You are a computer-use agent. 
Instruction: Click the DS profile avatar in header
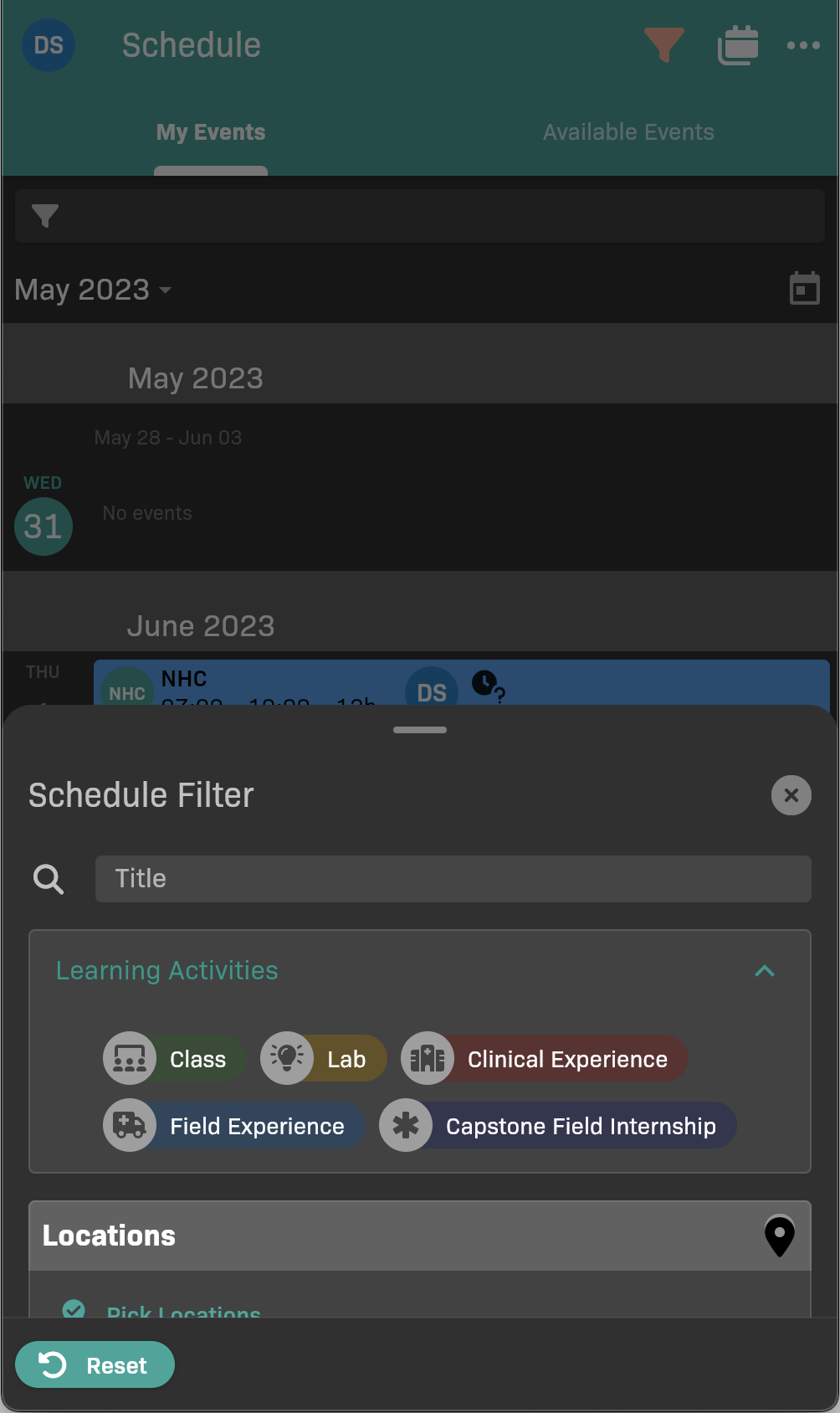coord(49,45)
